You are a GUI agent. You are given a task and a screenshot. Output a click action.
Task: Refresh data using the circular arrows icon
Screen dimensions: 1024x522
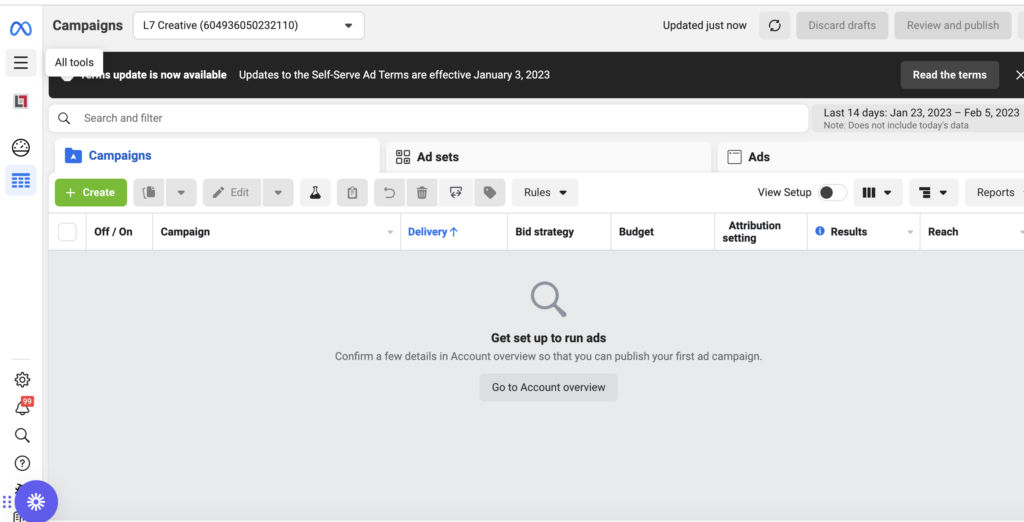(x=775, y=25)
